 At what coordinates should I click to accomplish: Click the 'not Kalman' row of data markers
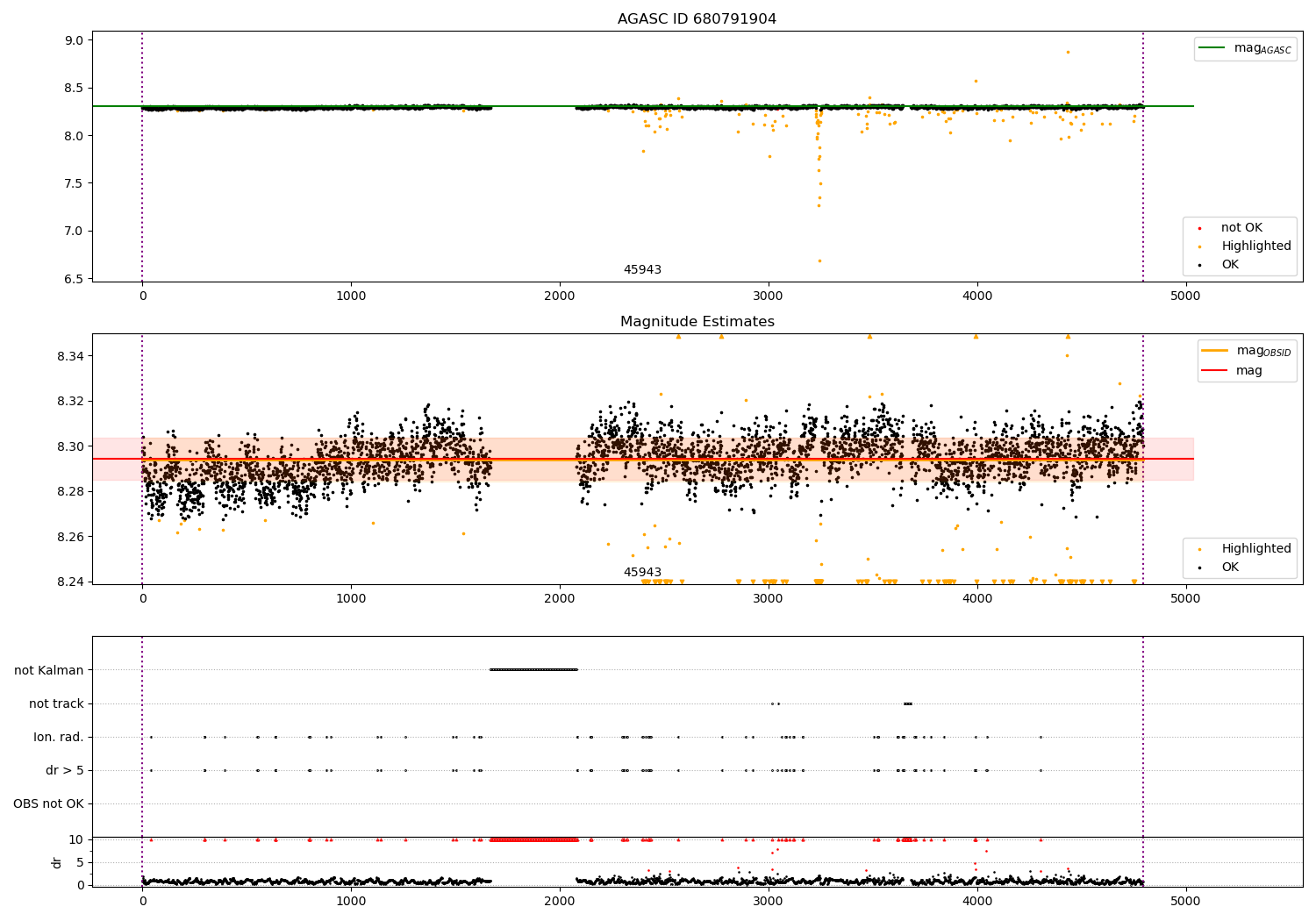tap(533, 670)
